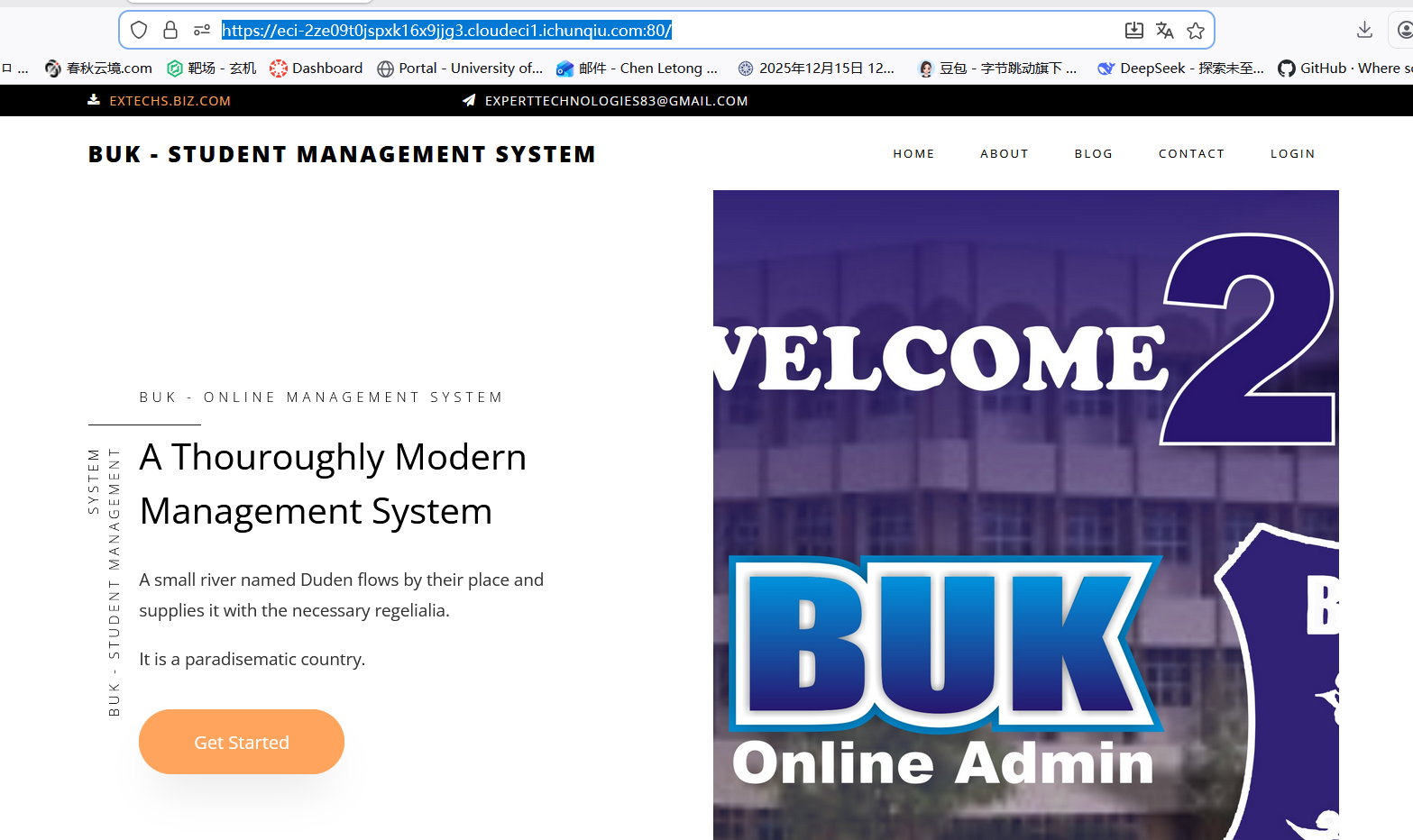Select the URL in the address bar
The width and height of the screenshot is (1413, 840).
(446, 31)
